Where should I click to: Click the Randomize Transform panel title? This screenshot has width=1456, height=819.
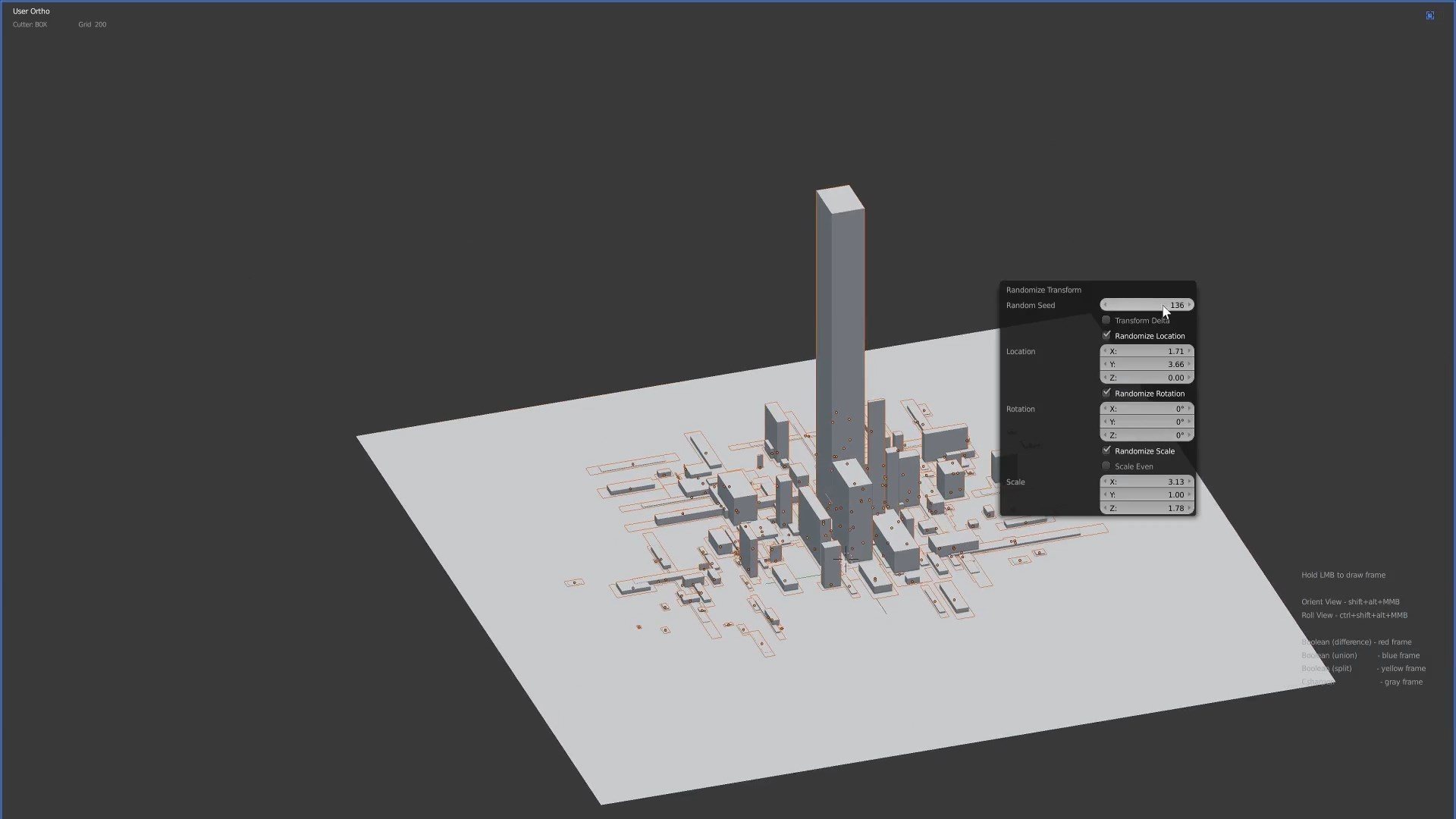click(1043, 290)
